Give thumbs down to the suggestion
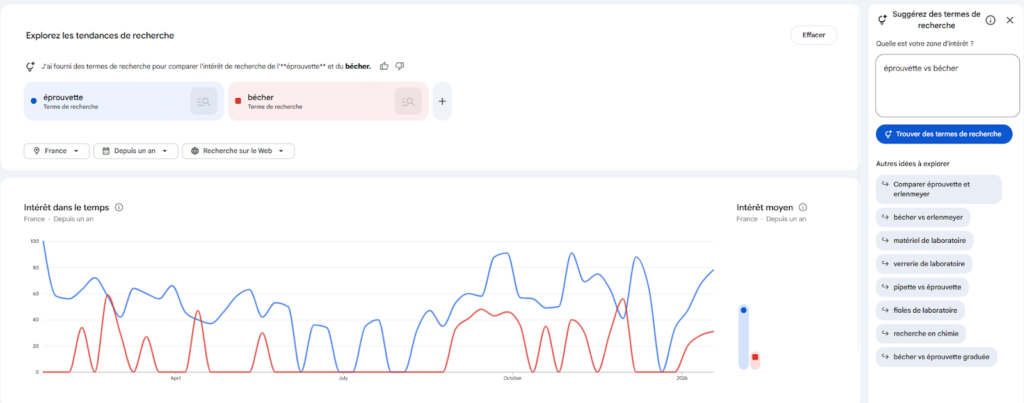 (x=400, y=66)
